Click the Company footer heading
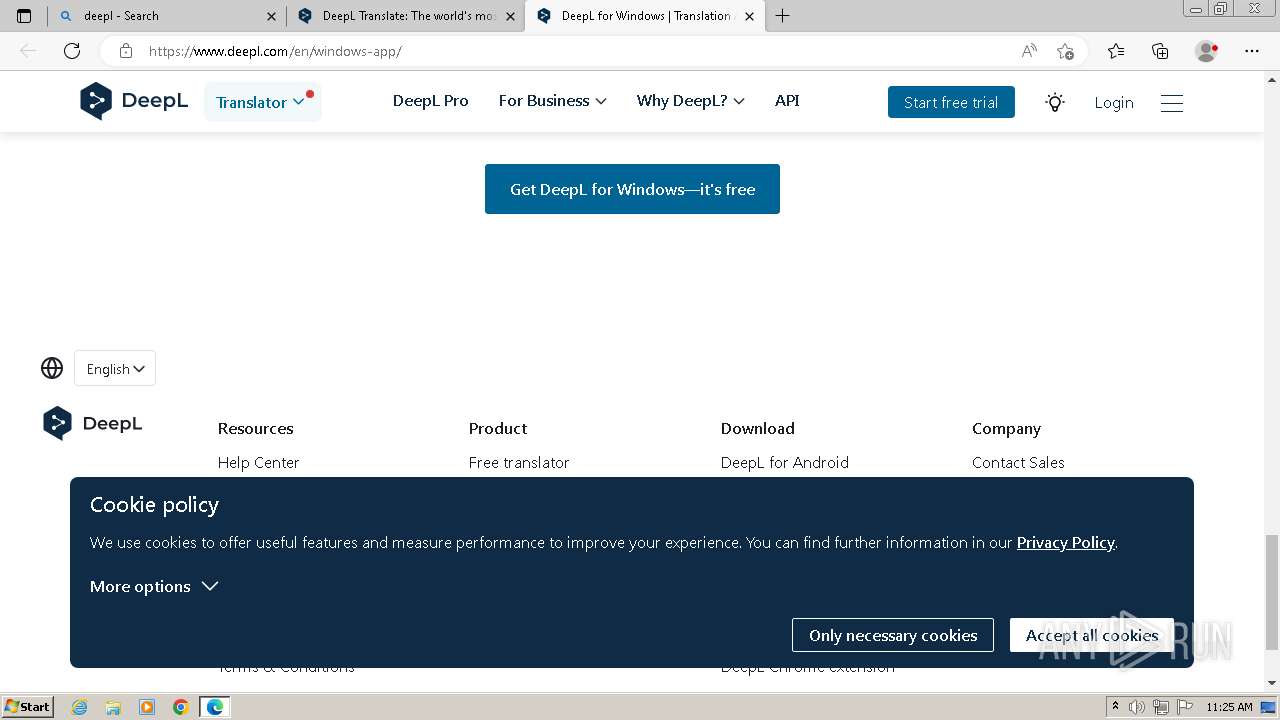This screenshot has width=1280, height=720. tap(1006, 428)
